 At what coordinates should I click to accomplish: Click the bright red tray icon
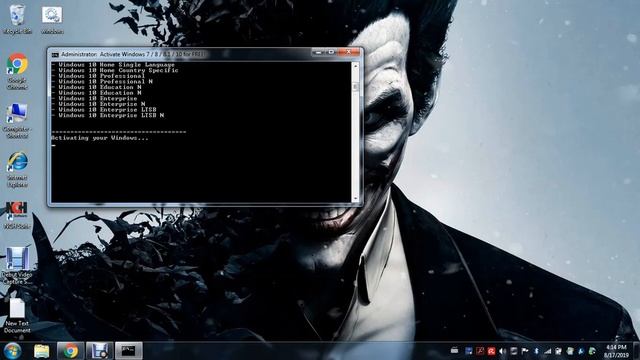[491, 351]
